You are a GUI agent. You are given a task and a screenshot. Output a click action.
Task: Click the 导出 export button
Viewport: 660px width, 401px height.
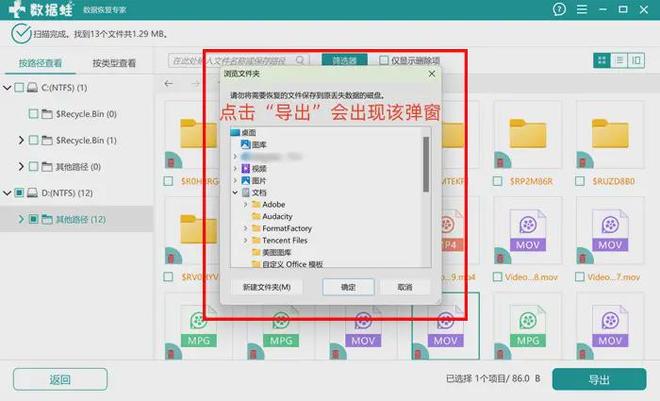[599, 380]
